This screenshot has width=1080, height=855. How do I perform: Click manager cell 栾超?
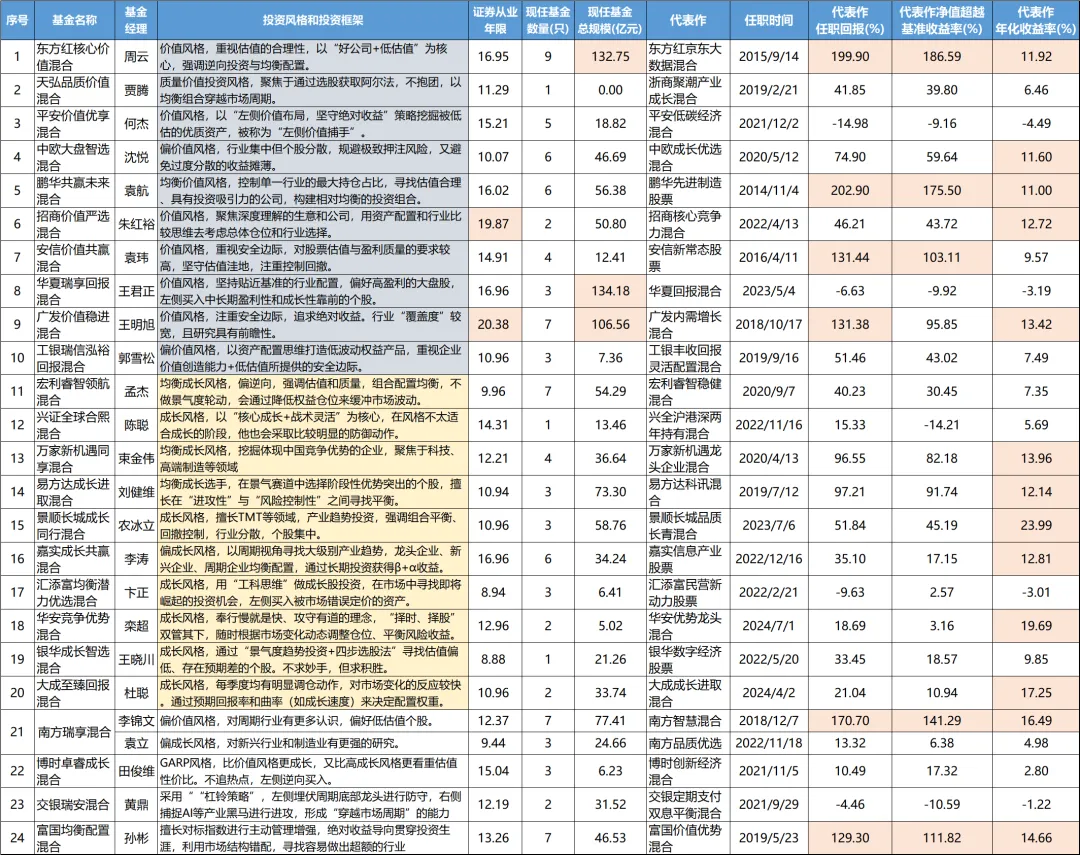coord(136,626)
